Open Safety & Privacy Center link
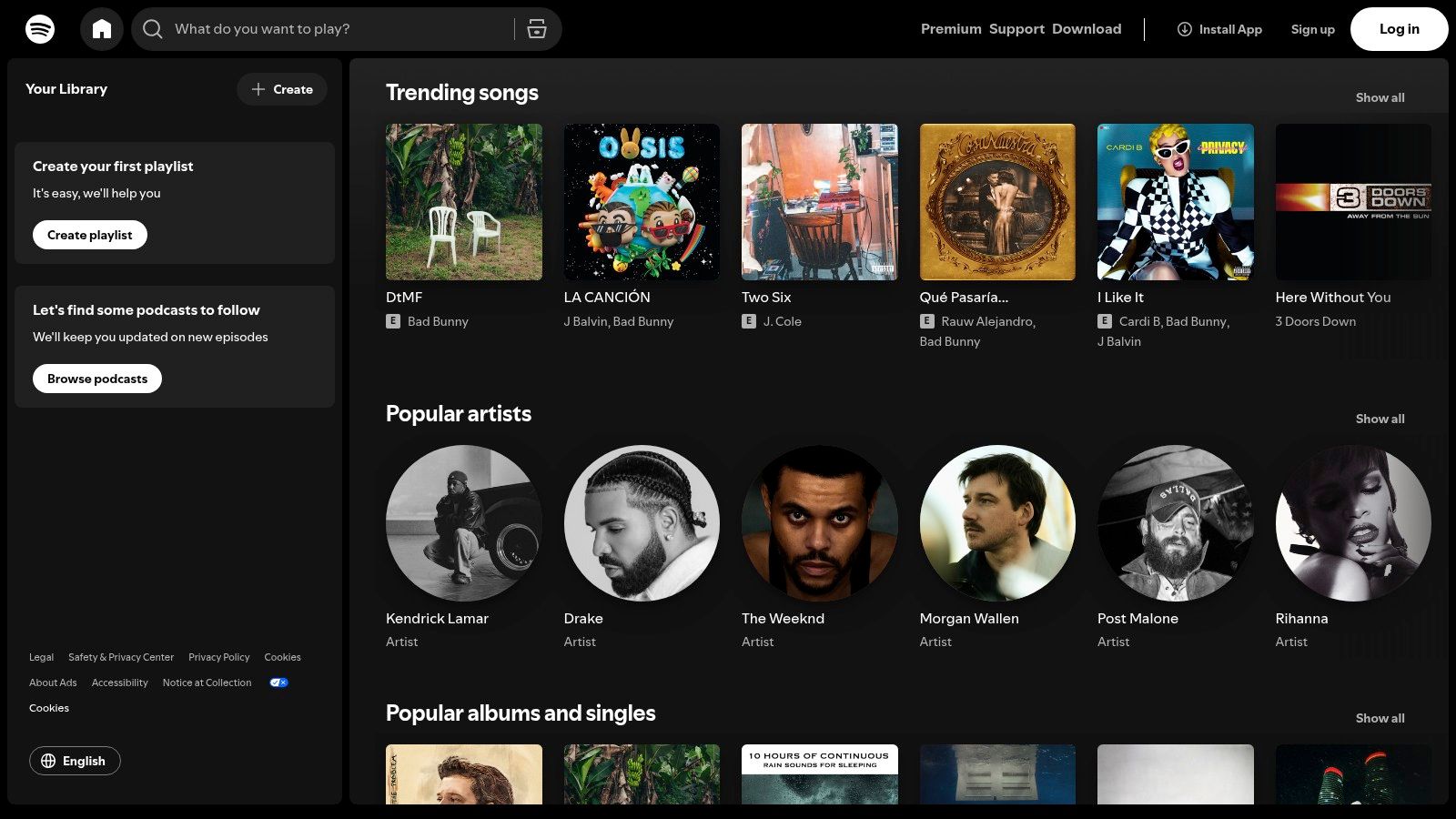Image resolution: width=1456 pixels, height=819 pixels. pyautogui.click(x=121, y=657)
